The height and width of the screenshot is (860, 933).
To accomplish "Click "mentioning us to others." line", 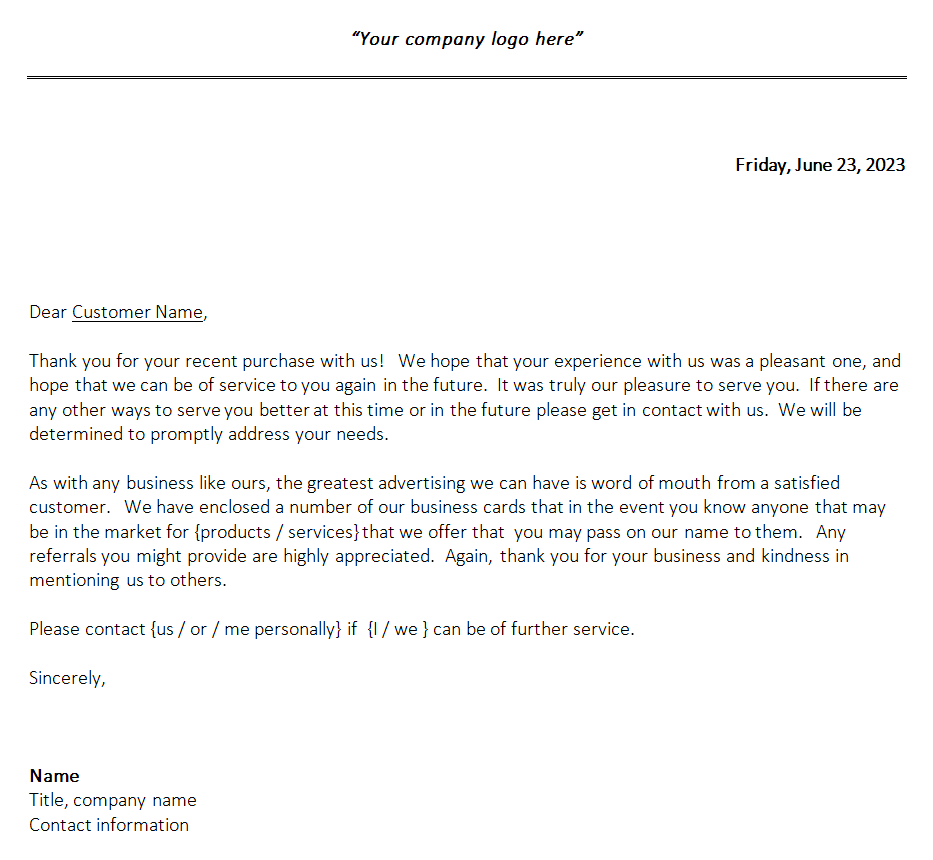I will pos(128,580).
